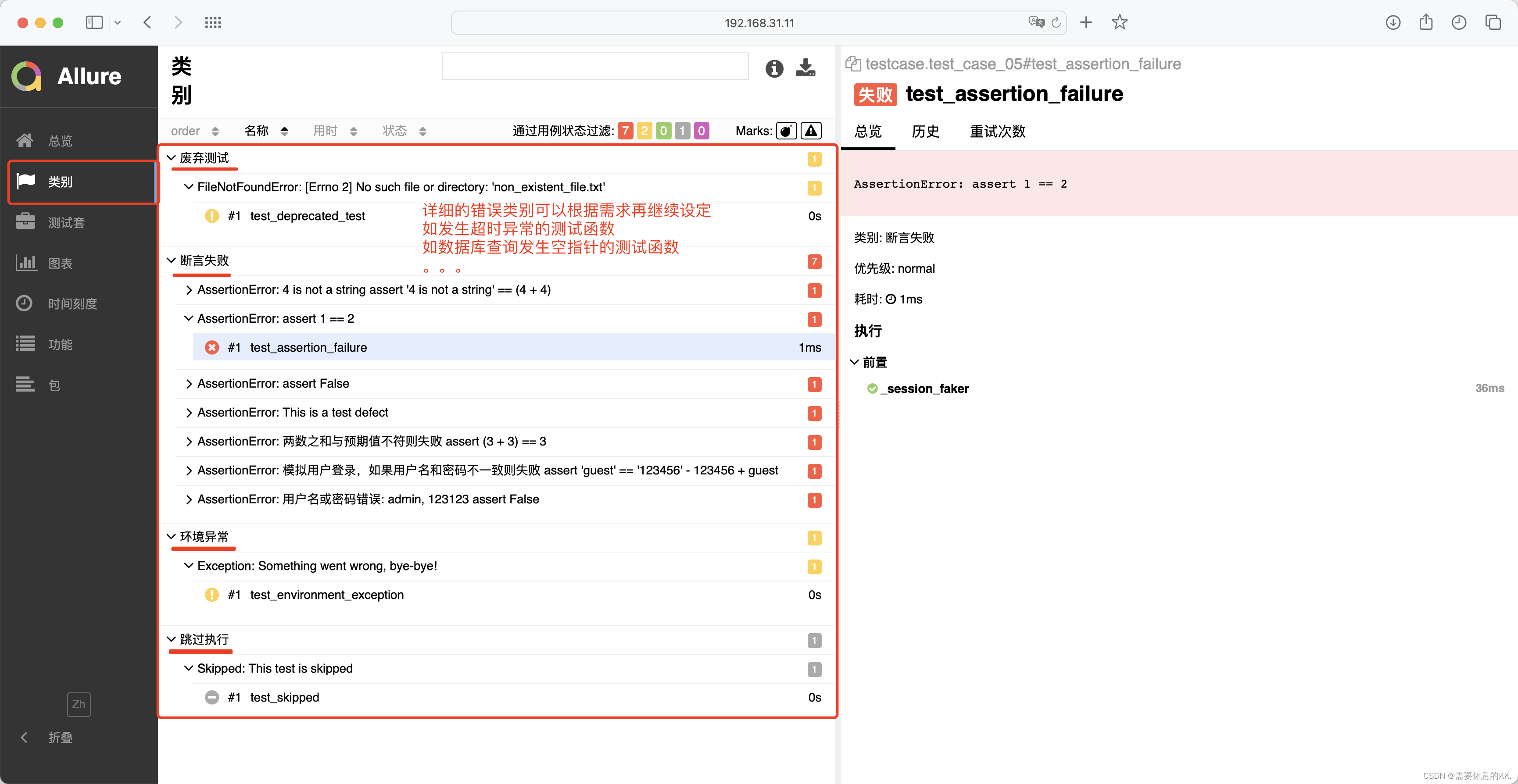Show tab overview icon
This screenshot has width=1518, height=784.
click(x=1493, y=22)
